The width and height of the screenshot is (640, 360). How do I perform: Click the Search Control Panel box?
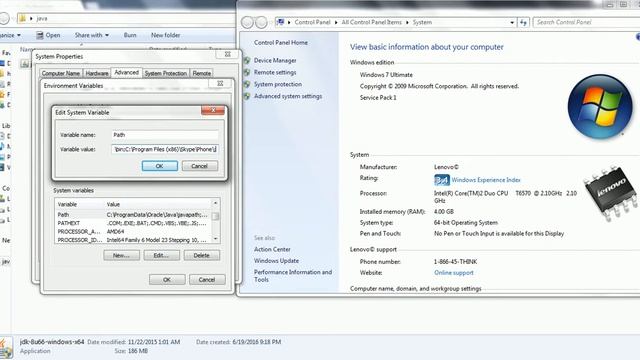(587, 22)
